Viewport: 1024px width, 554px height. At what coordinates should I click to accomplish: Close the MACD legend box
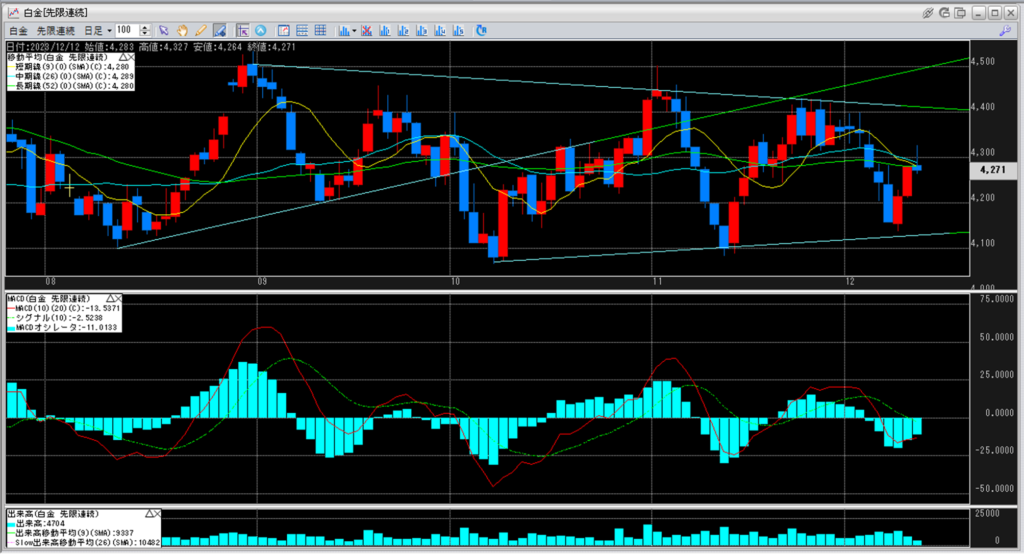pos(118,299)
